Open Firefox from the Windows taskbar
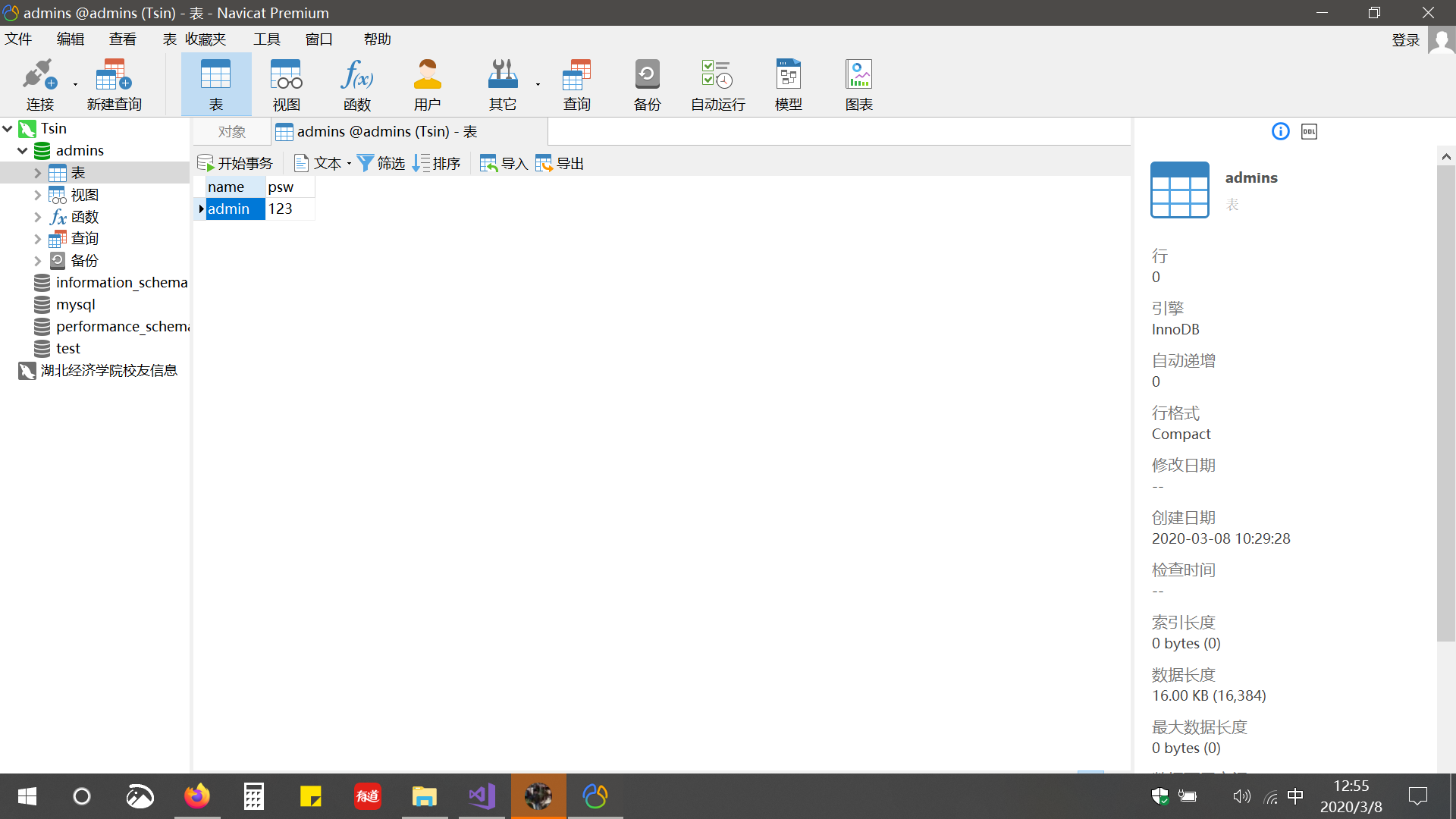This screenshot has width=1456, height=819. pyautogui.click(x=197, y=796)
